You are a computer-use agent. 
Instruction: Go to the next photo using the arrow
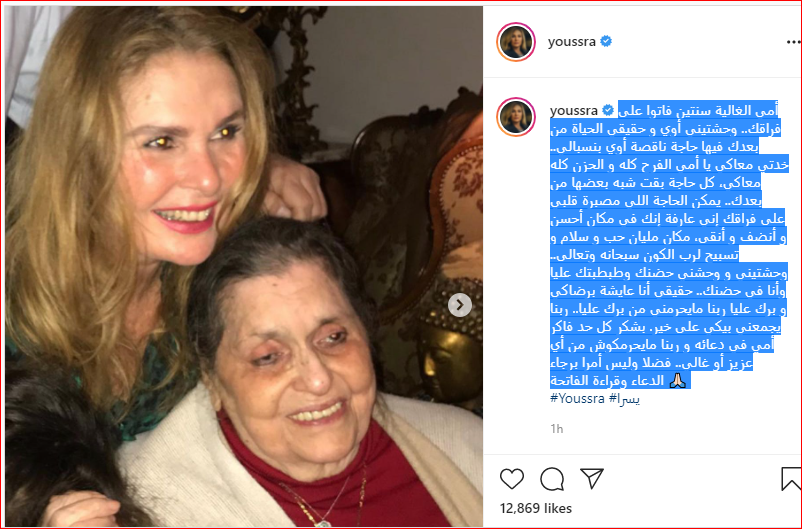tap(459, 305)
